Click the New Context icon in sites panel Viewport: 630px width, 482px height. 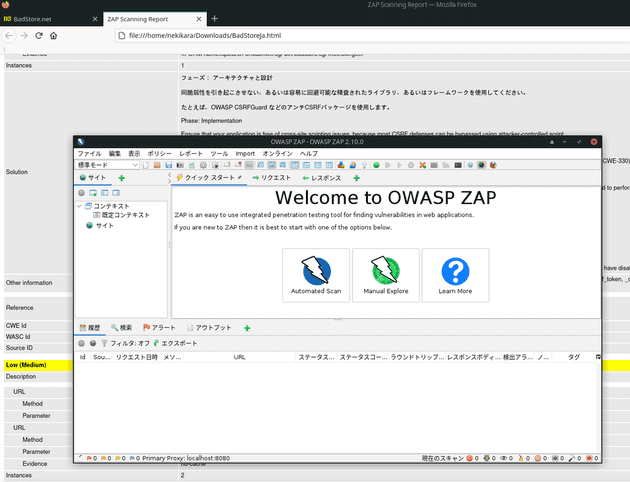tap(93, 193)
